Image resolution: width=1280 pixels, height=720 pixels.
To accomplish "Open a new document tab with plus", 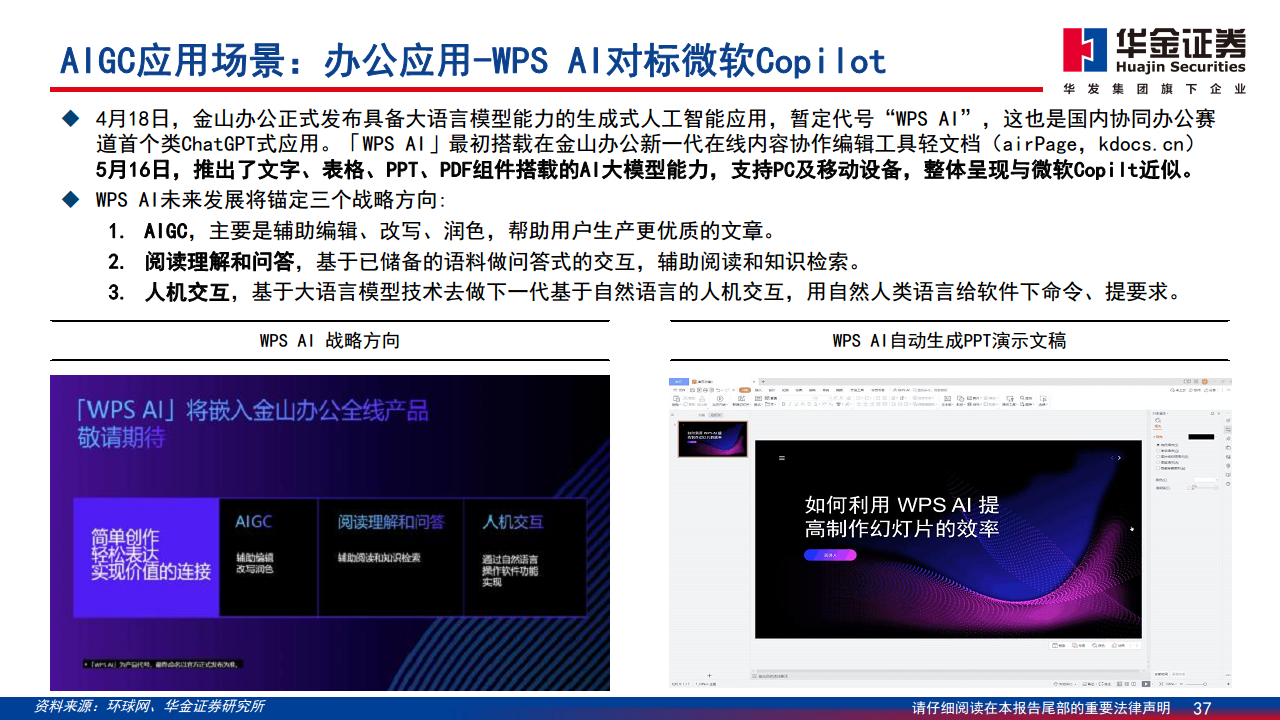I will click(763, 382).
